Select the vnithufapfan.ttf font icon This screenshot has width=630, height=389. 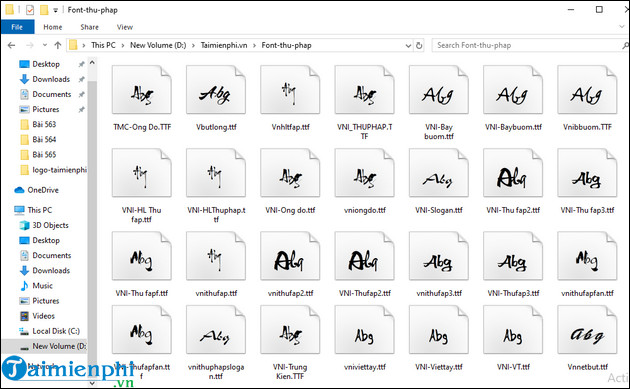tap(587, 256)
